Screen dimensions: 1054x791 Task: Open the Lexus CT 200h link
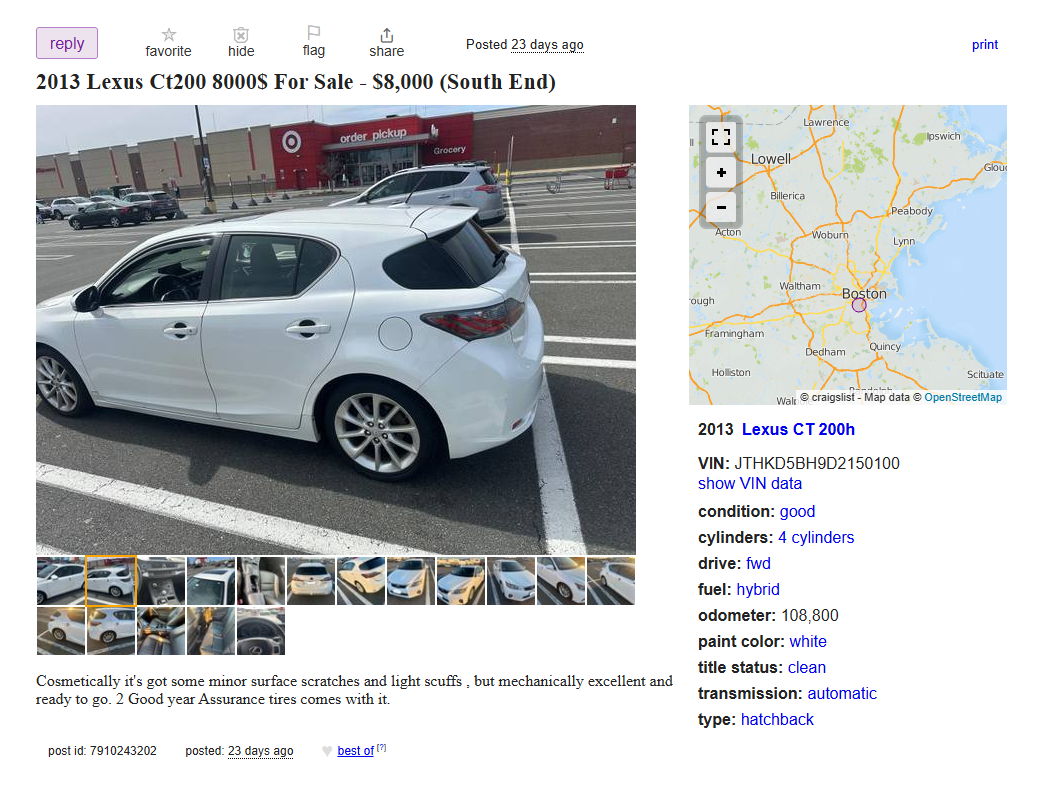pos(798,429)
